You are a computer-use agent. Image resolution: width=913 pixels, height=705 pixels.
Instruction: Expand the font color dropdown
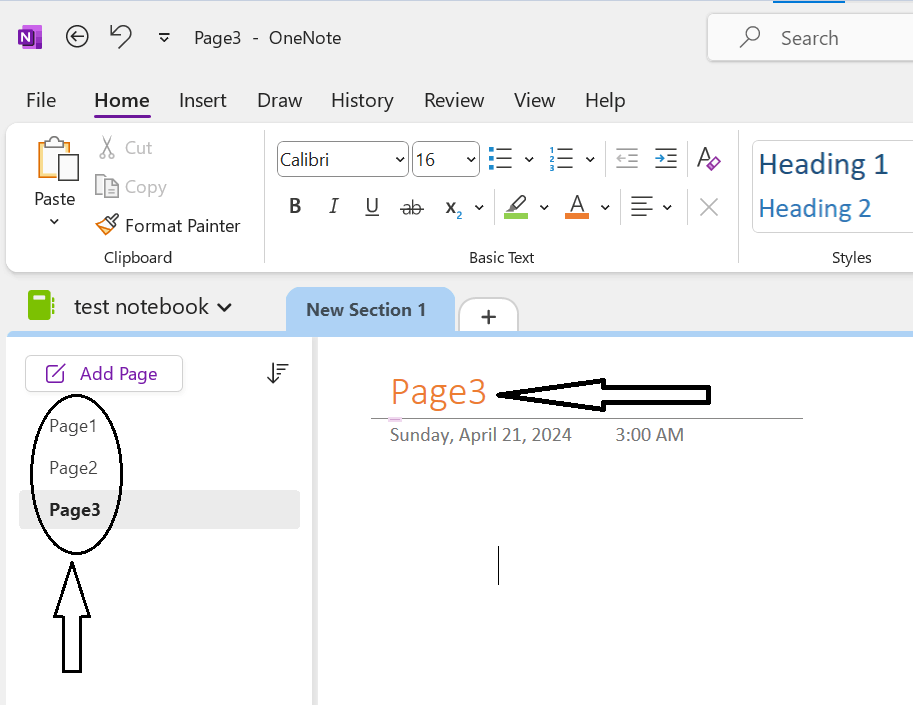point(605,207)
